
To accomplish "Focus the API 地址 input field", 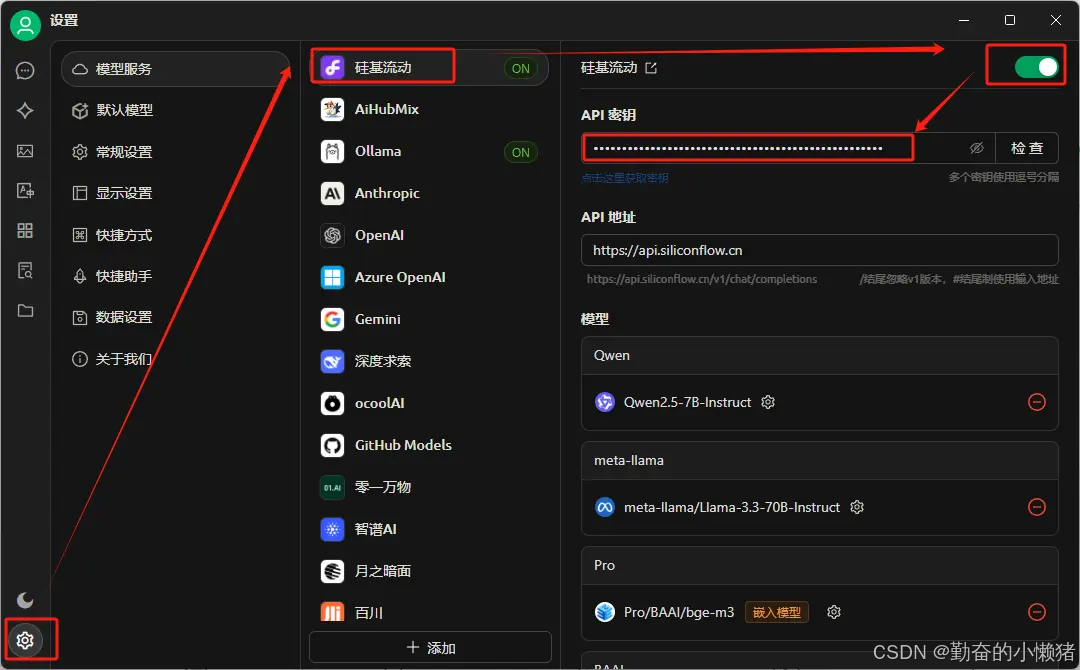I will (820, 250).
